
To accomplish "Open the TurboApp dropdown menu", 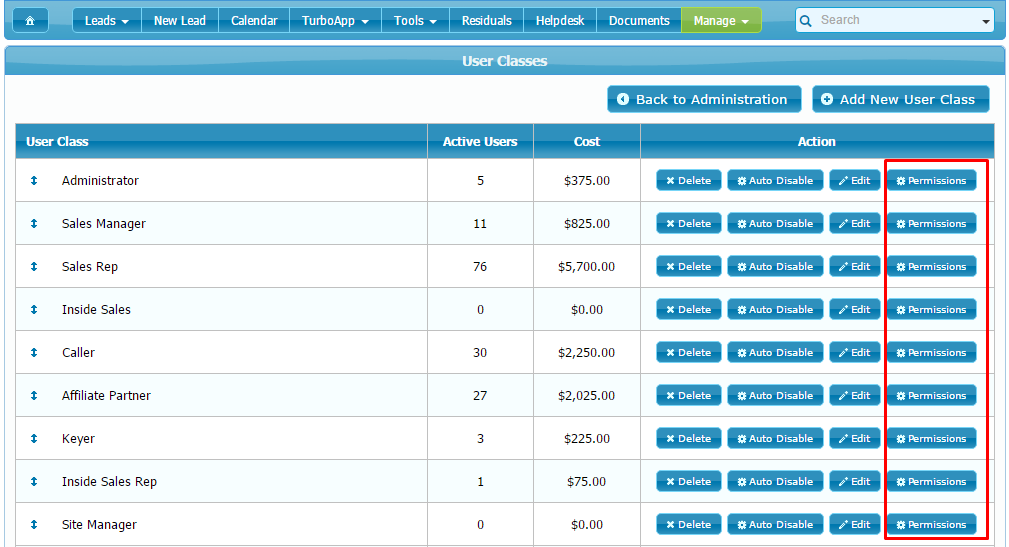I will click(335, 20).
